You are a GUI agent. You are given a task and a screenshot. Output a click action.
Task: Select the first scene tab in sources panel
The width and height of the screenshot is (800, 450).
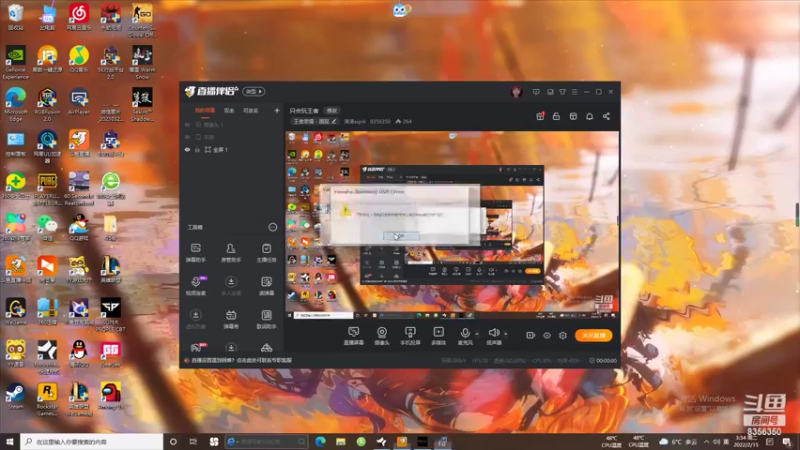(x=205, y=110)
